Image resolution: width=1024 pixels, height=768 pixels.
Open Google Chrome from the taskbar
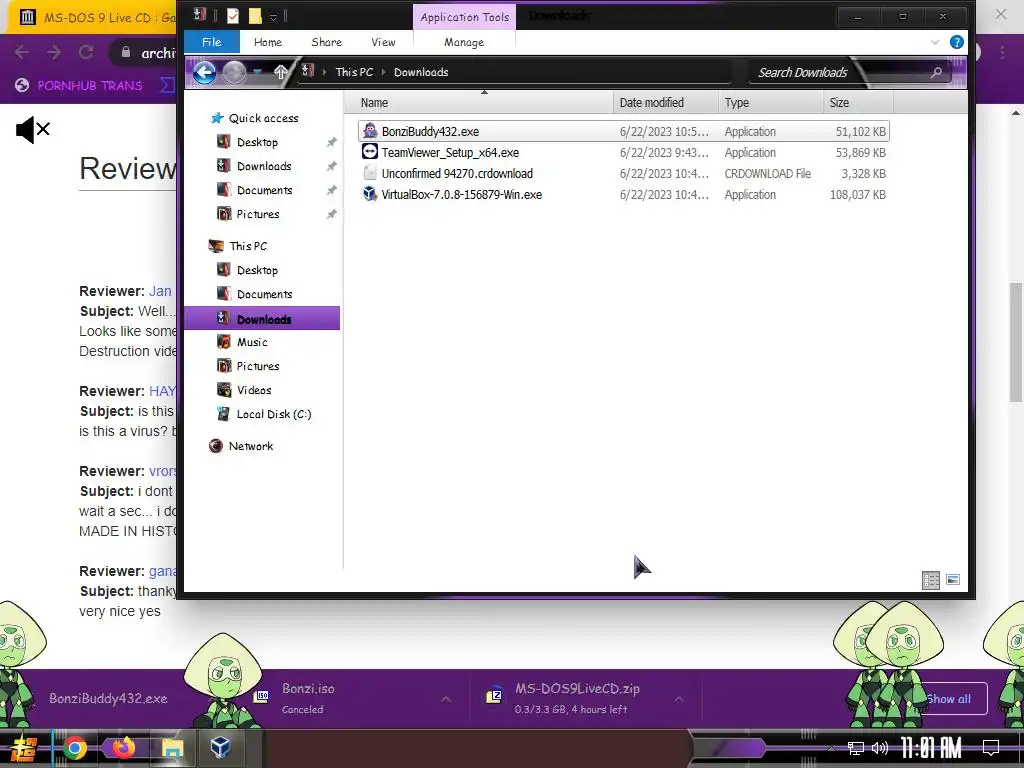[74, 748]
